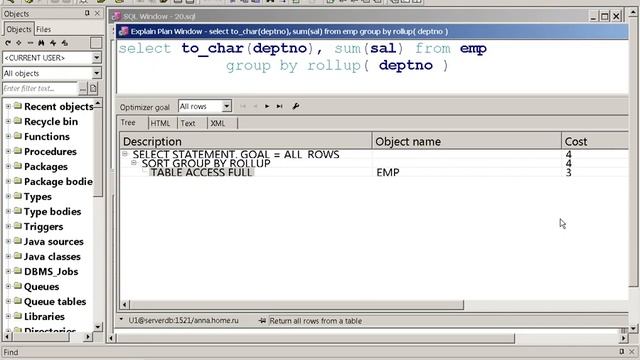Click the lightning bolt icon in the Objects toolbar

pos(53,43)
